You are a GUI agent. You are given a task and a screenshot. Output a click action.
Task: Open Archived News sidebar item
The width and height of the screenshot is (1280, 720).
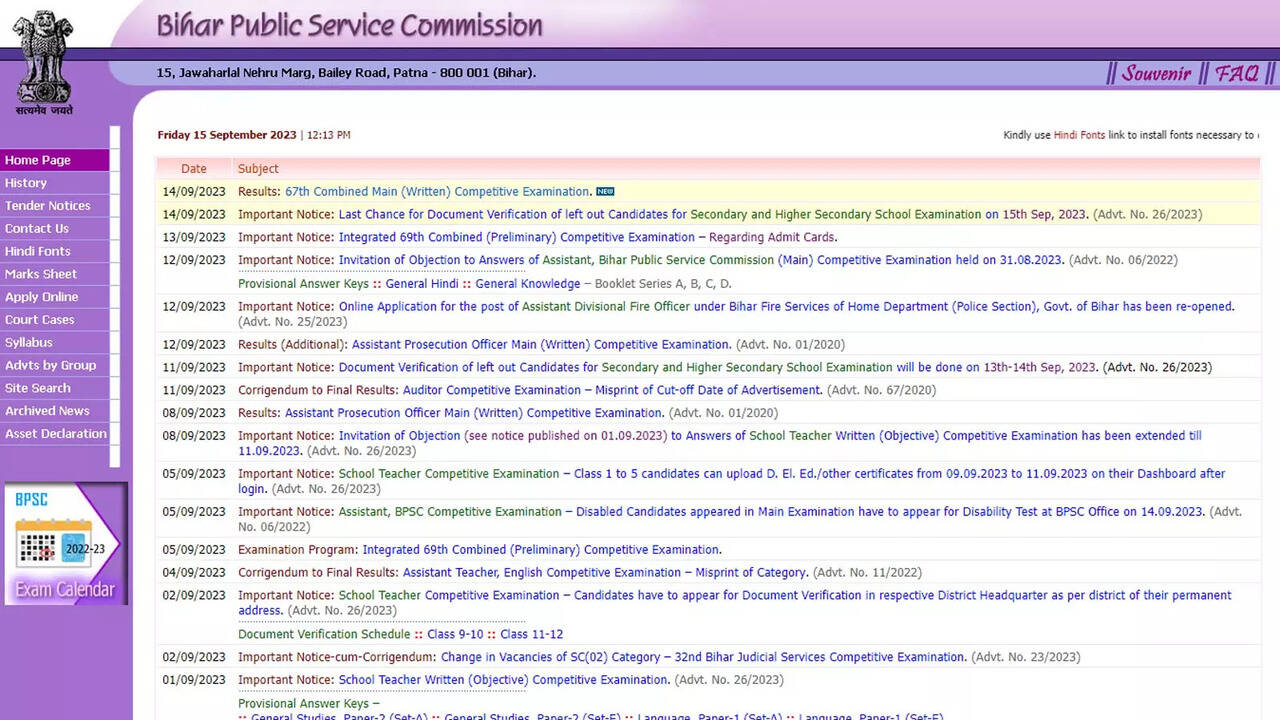pyautogui.click(x=47, y=411)
